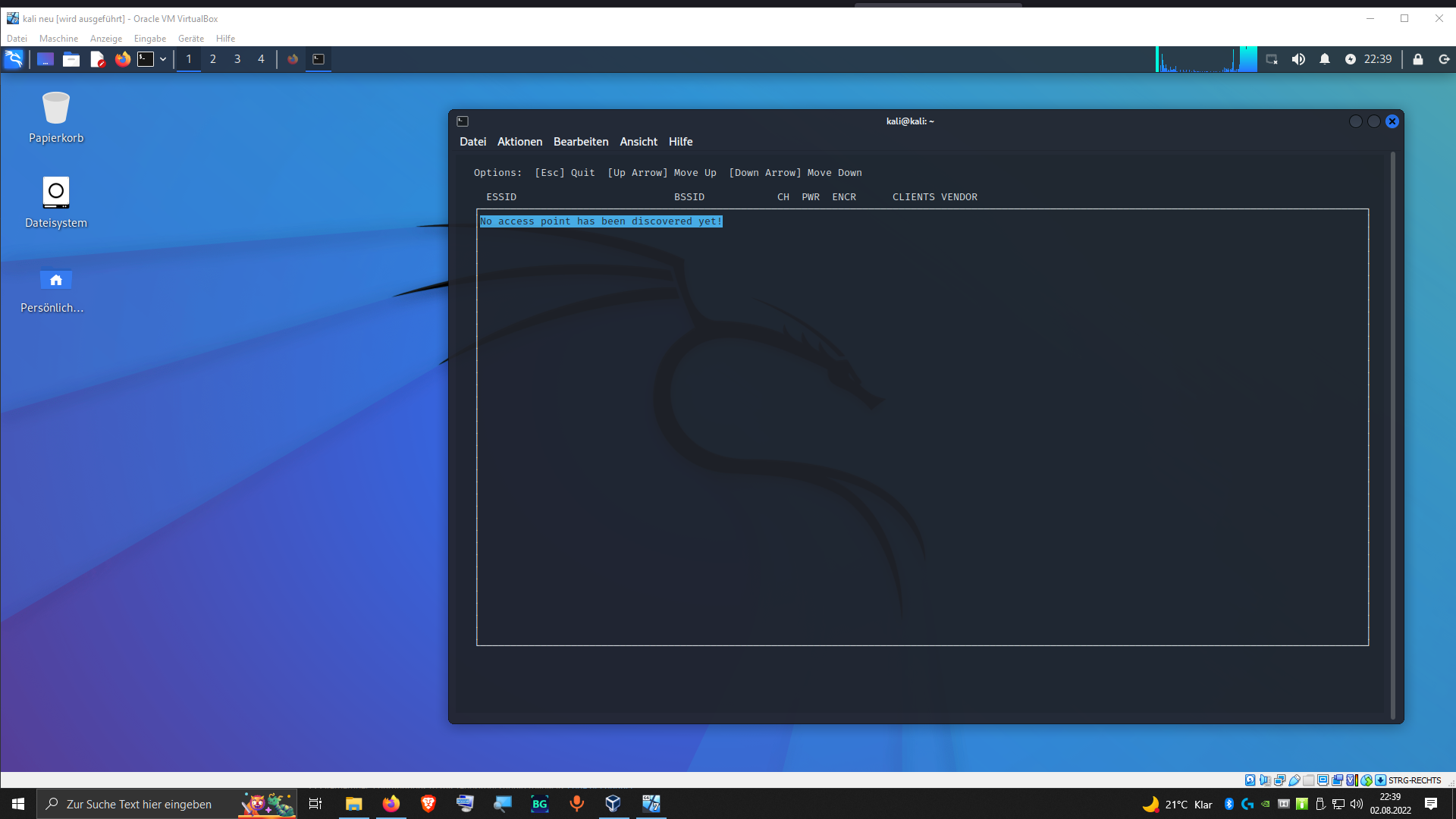The height and width of the screenshot is (819, 1456).
Task: Toggle notifications with the bell panel icon
Action: coord(1324,59)
